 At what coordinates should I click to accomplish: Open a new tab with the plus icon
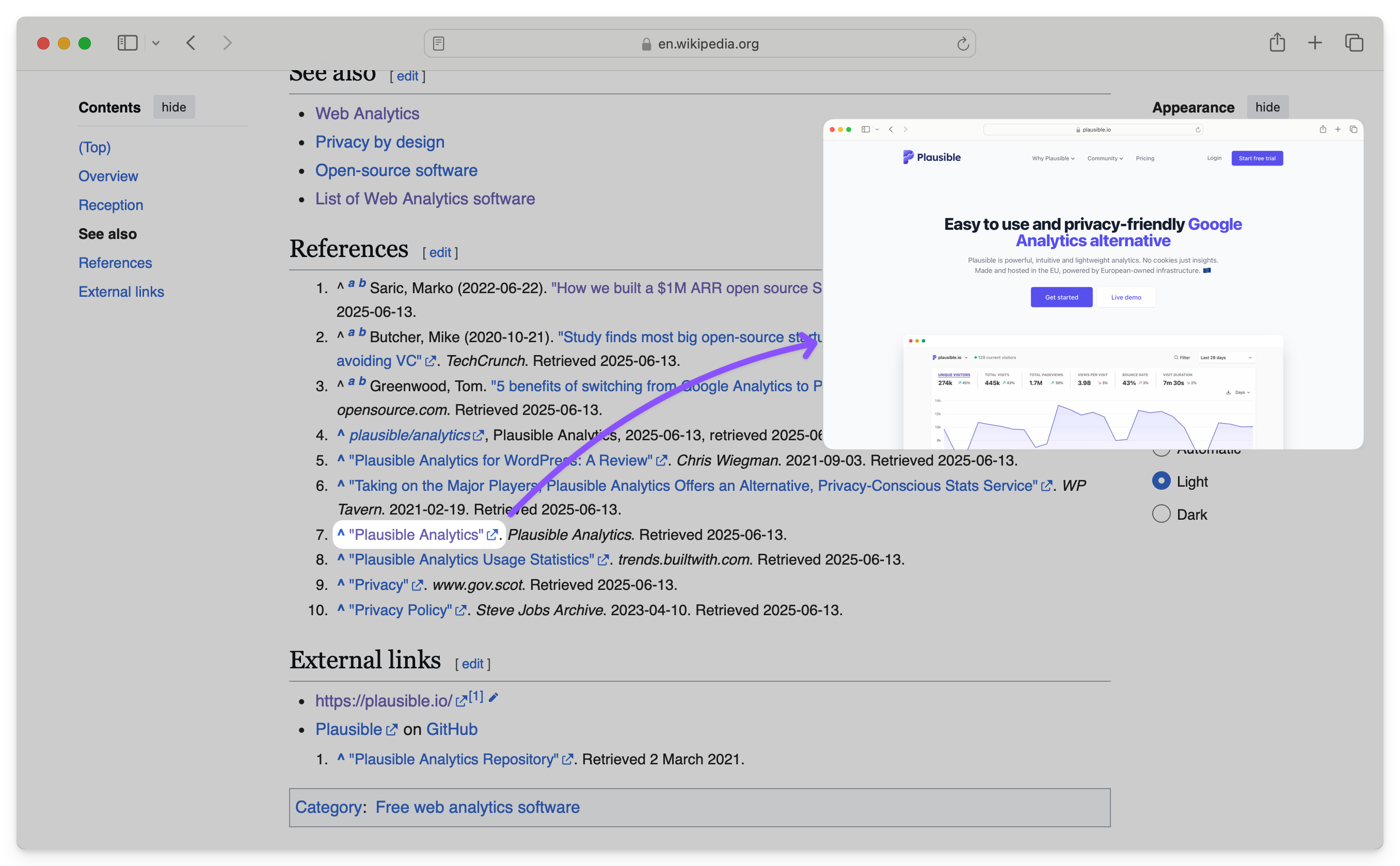(1315, 42)
